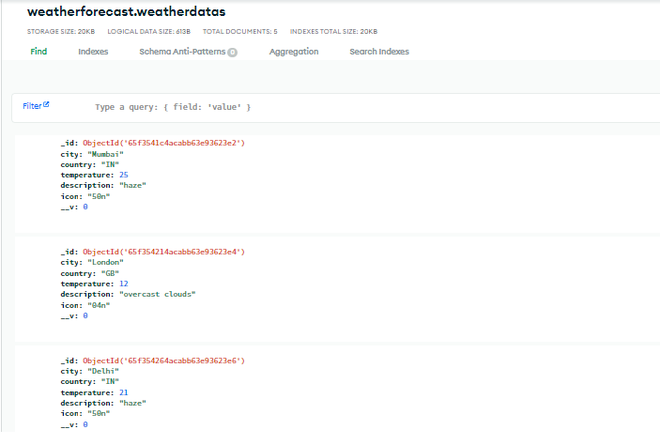Image resolution: width=660 pixels, height=445 pixels.
Task: Click the external link icon beside Filter
Action: coord(46,104)
